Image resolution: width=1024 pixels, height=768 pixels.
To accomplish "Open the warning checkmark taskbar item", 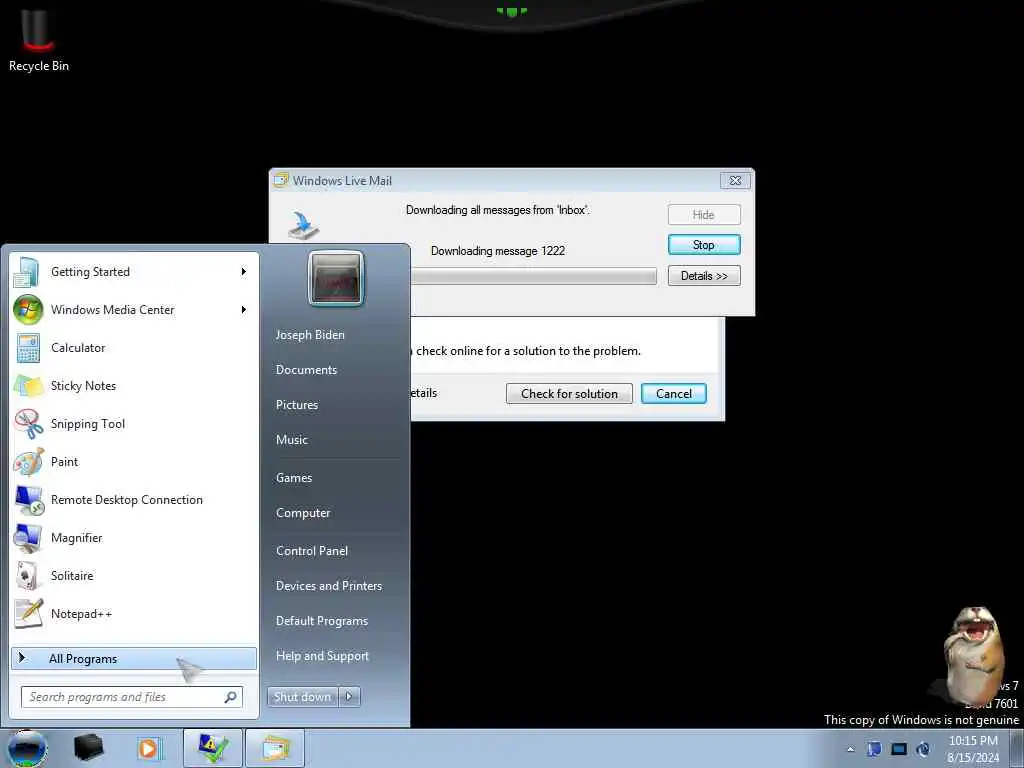I will [213, 748].
